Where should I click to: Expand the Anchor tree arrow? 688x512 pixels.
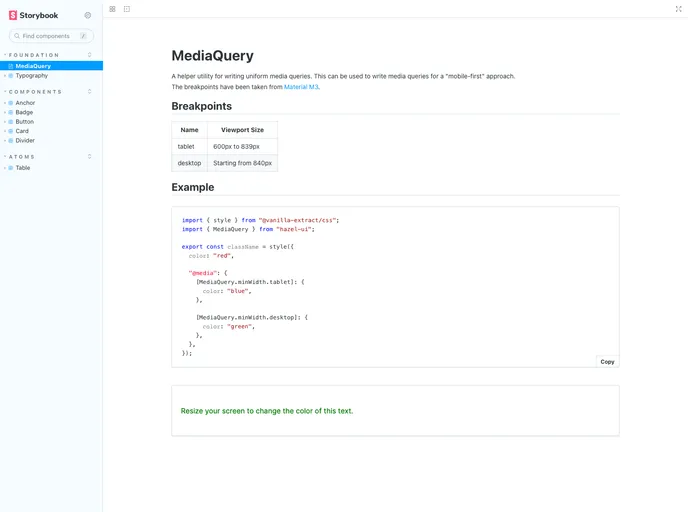coord(5,103)
